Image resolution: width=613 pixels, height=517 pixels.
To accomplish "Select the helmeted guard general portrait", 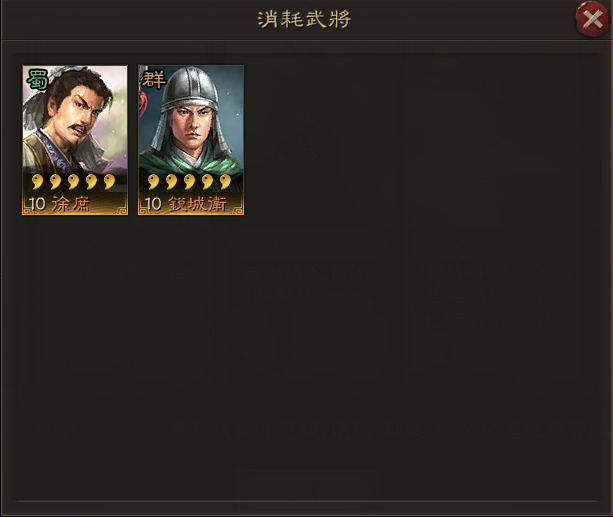I will pyautogui.click(x=191, y=140).
